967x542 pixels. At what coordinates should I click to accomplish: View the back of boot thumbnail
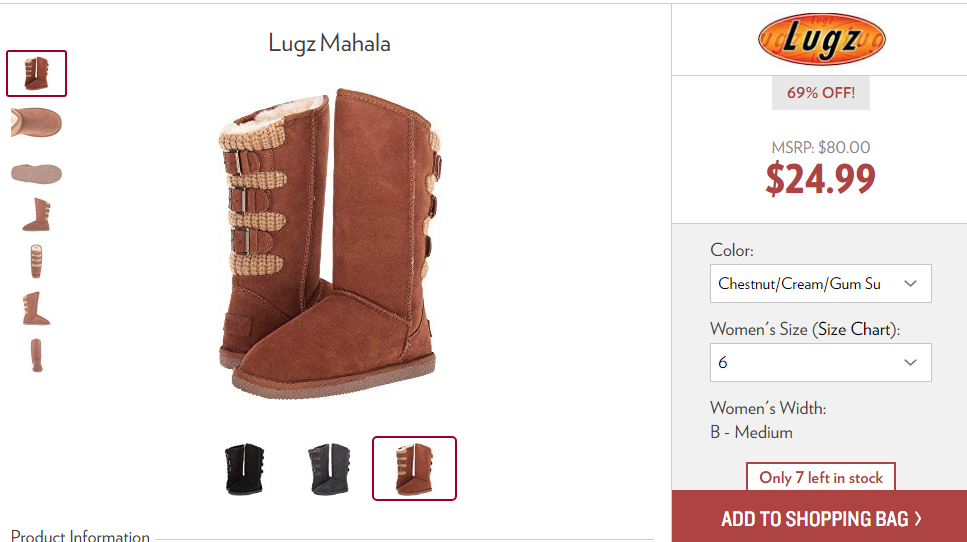[x=36, y=355]
